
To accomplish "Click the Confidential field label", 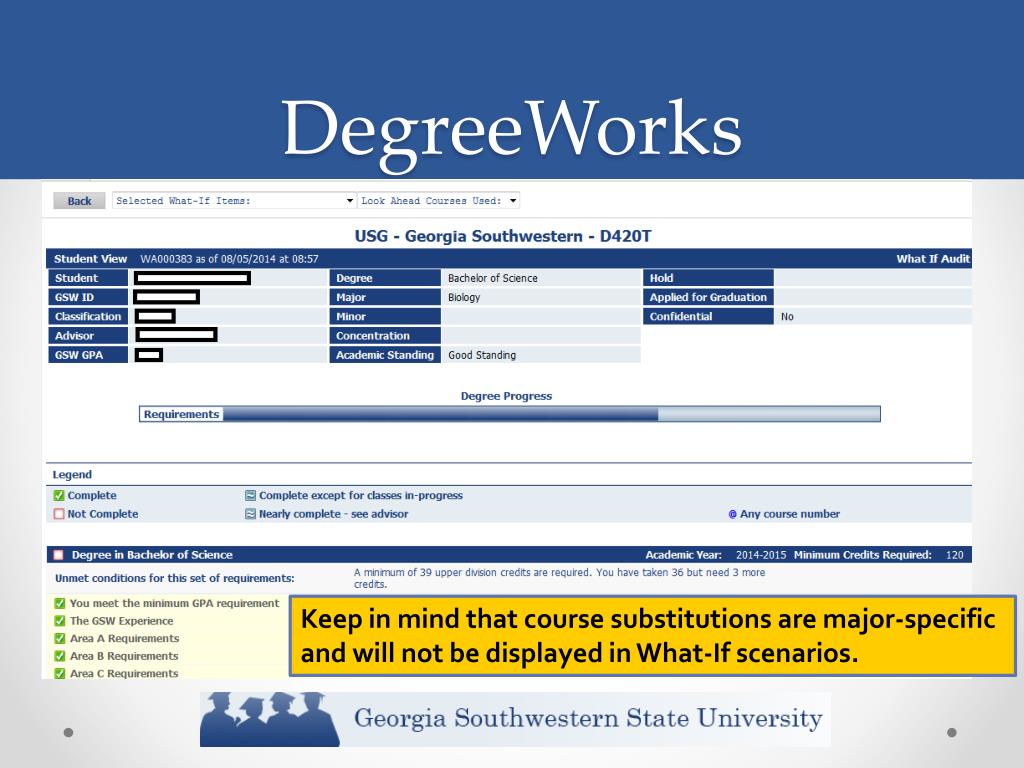I will click(709, 316).
